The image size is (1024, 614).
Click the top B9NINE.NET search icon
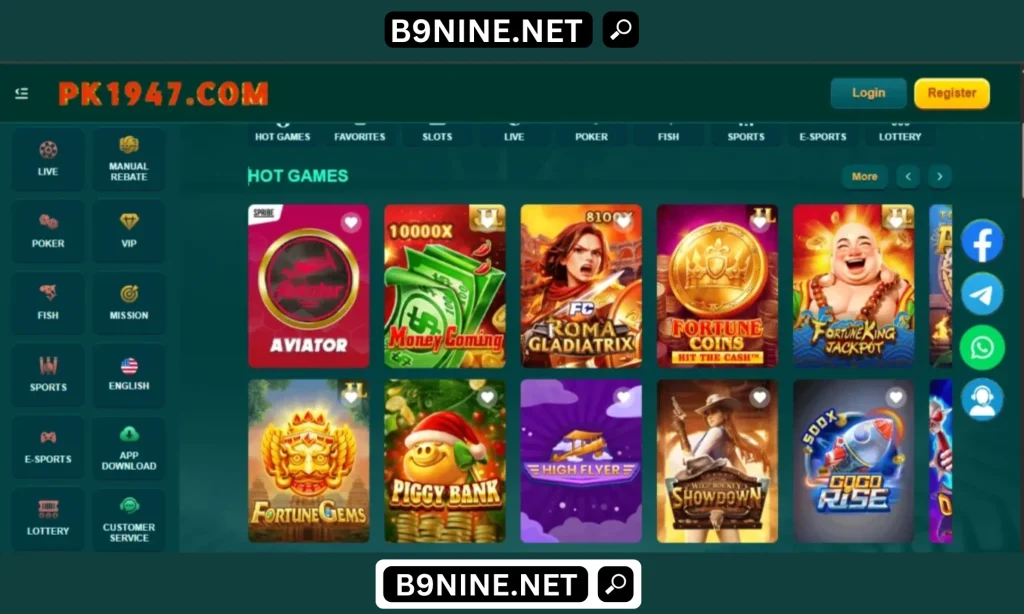[x=620, y=29]
